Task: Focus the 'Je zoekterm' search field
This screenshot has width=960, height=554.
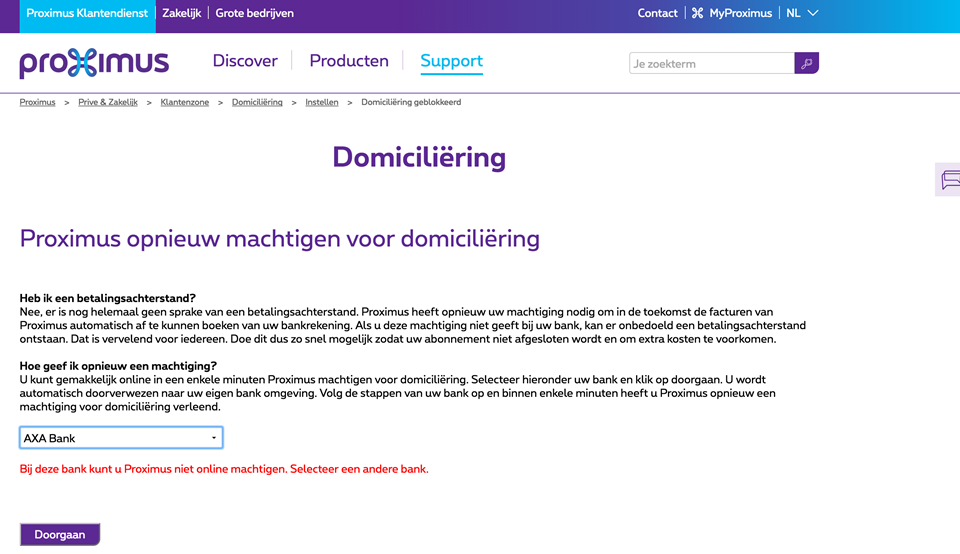Action: click(x=711, y=64)
